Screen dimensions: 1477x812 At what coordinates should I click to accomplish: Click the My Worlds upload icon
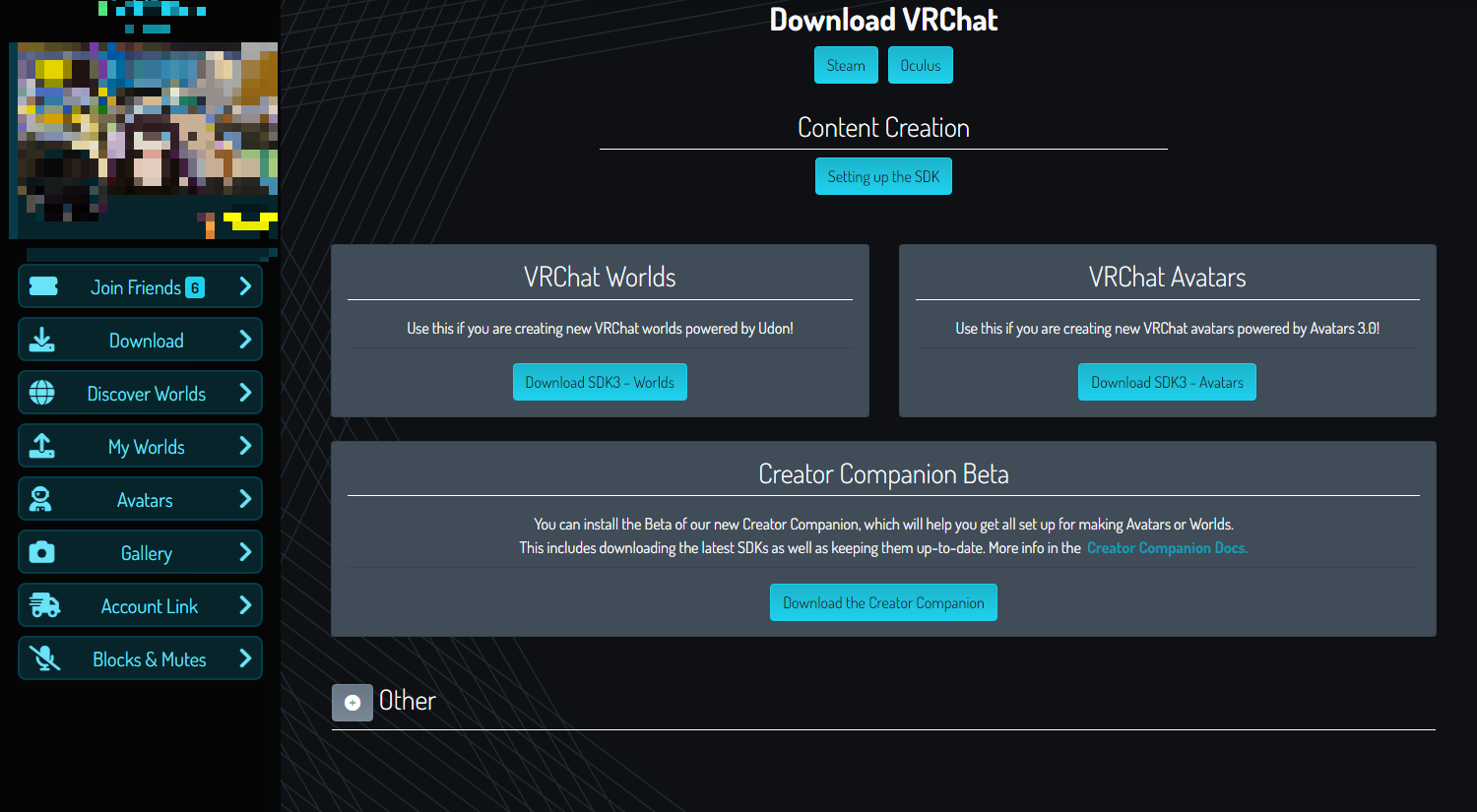[x=42, y=446]
